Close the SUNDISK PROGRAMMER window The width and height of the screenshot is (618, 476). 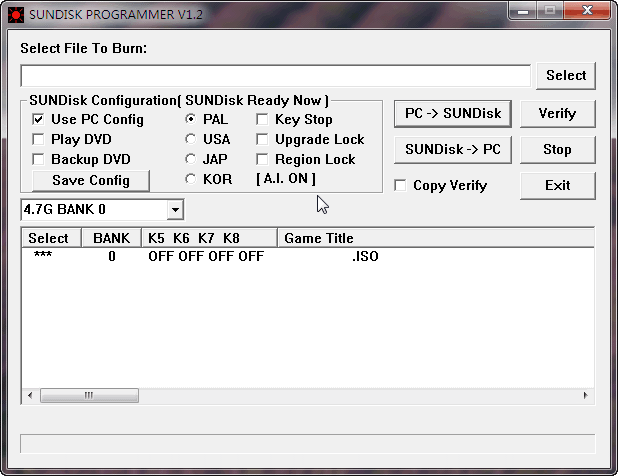587,11
